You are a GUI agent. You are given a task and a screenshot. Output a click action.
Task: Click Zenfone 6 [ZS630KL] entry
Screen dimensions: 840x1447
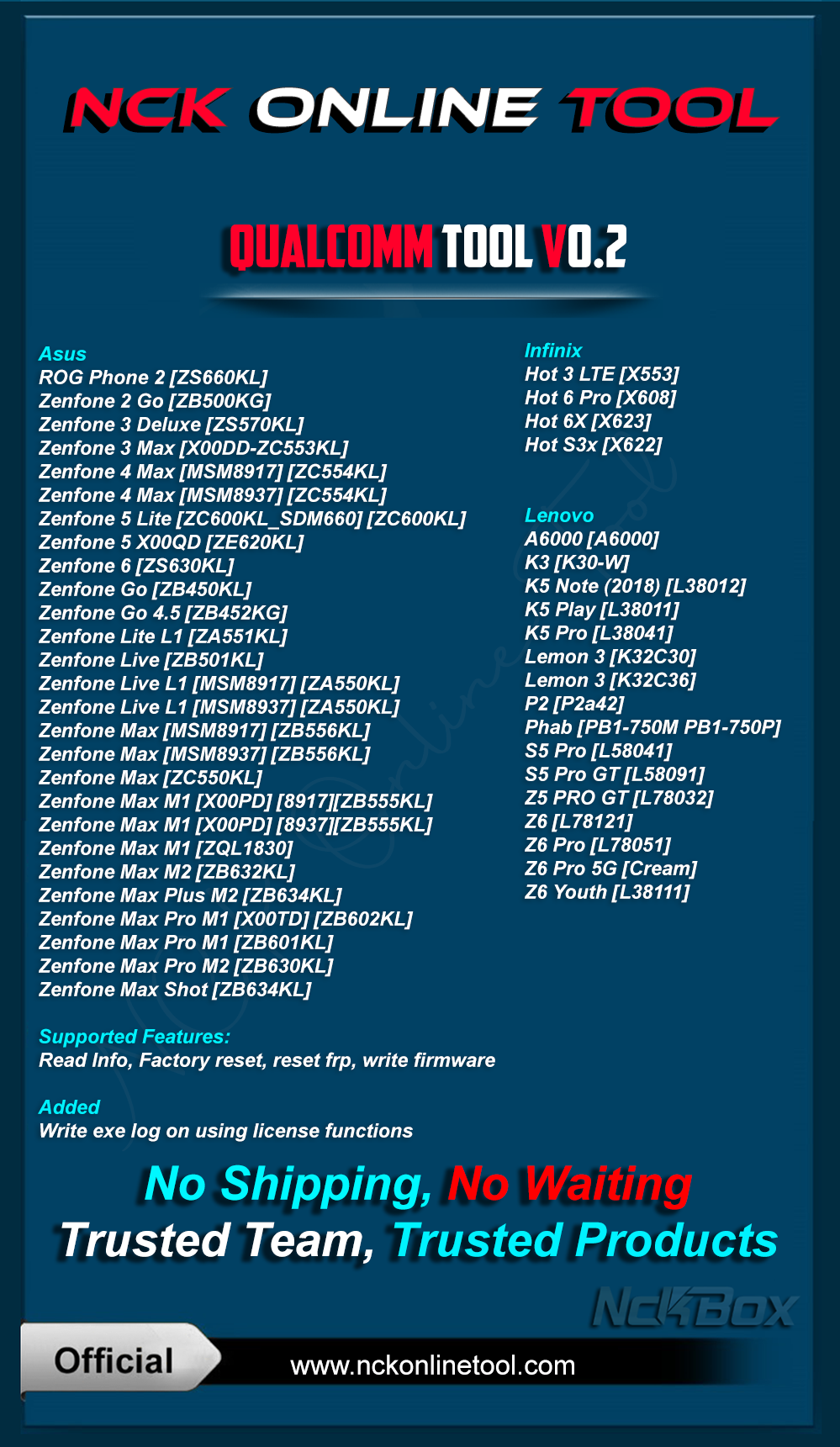pos(136,566)
